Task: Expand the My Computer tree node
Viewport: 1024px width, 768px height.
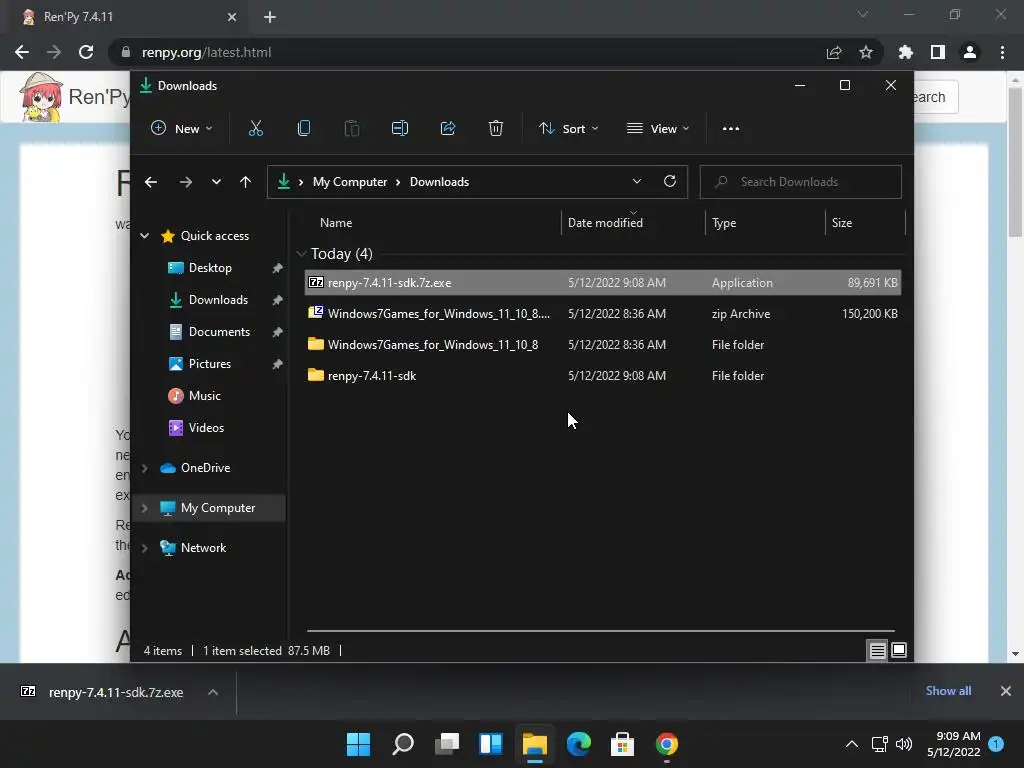Action: coord(144,508)
